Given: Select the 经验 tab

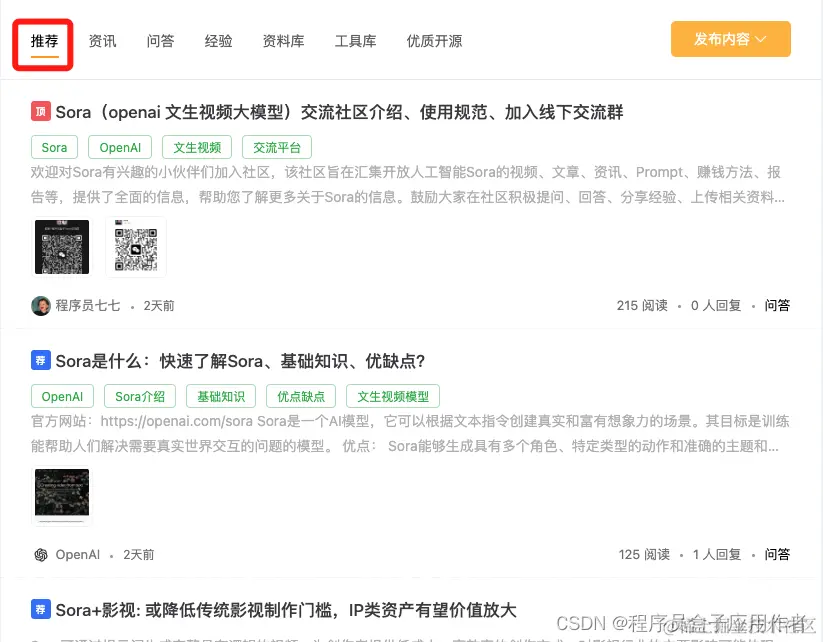Looking at the screenshot, I should coord(218,41).
